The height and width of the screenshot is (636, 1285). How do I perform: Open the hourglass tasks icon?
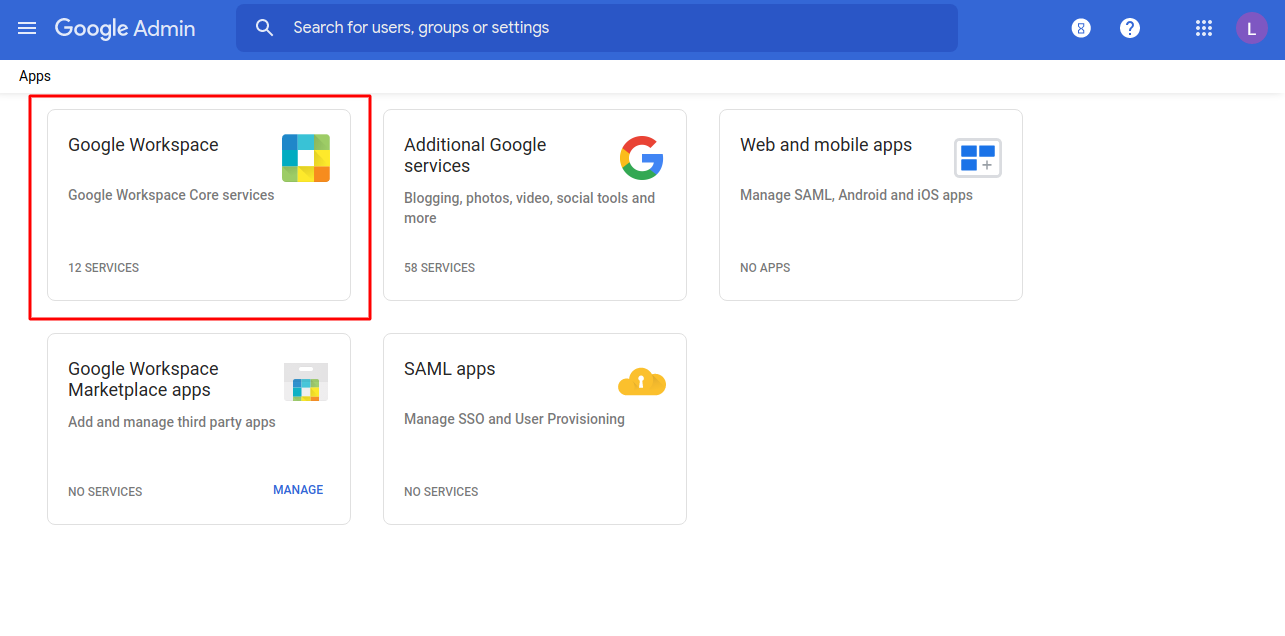[x=1081, y=28]
